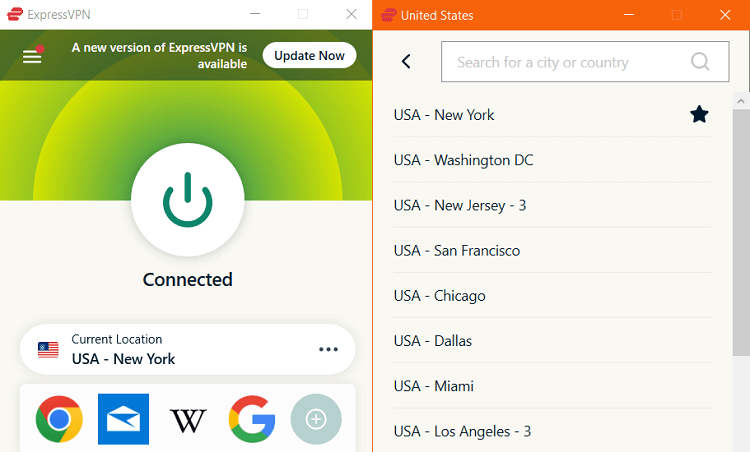Viewport: 750px width, 452px height.
Task: Select USA - Chicago location
Action: tap(552, 296)
